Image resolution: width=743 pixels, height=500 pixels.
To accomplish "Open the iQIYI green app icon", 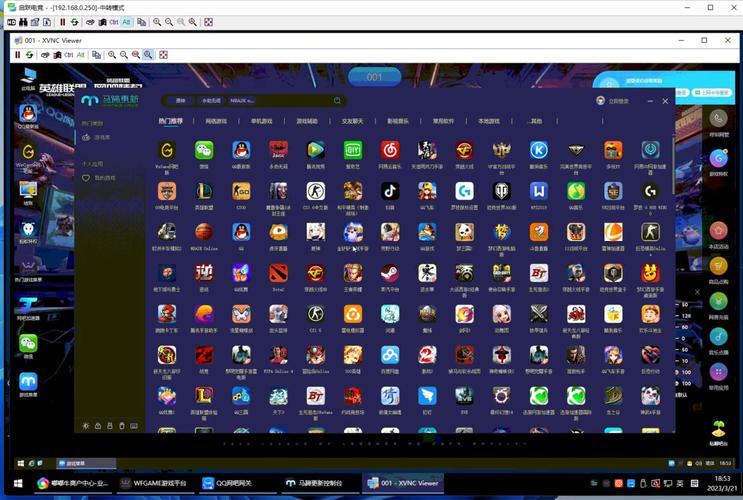I will pyautogui.click(x=353, y=150).
